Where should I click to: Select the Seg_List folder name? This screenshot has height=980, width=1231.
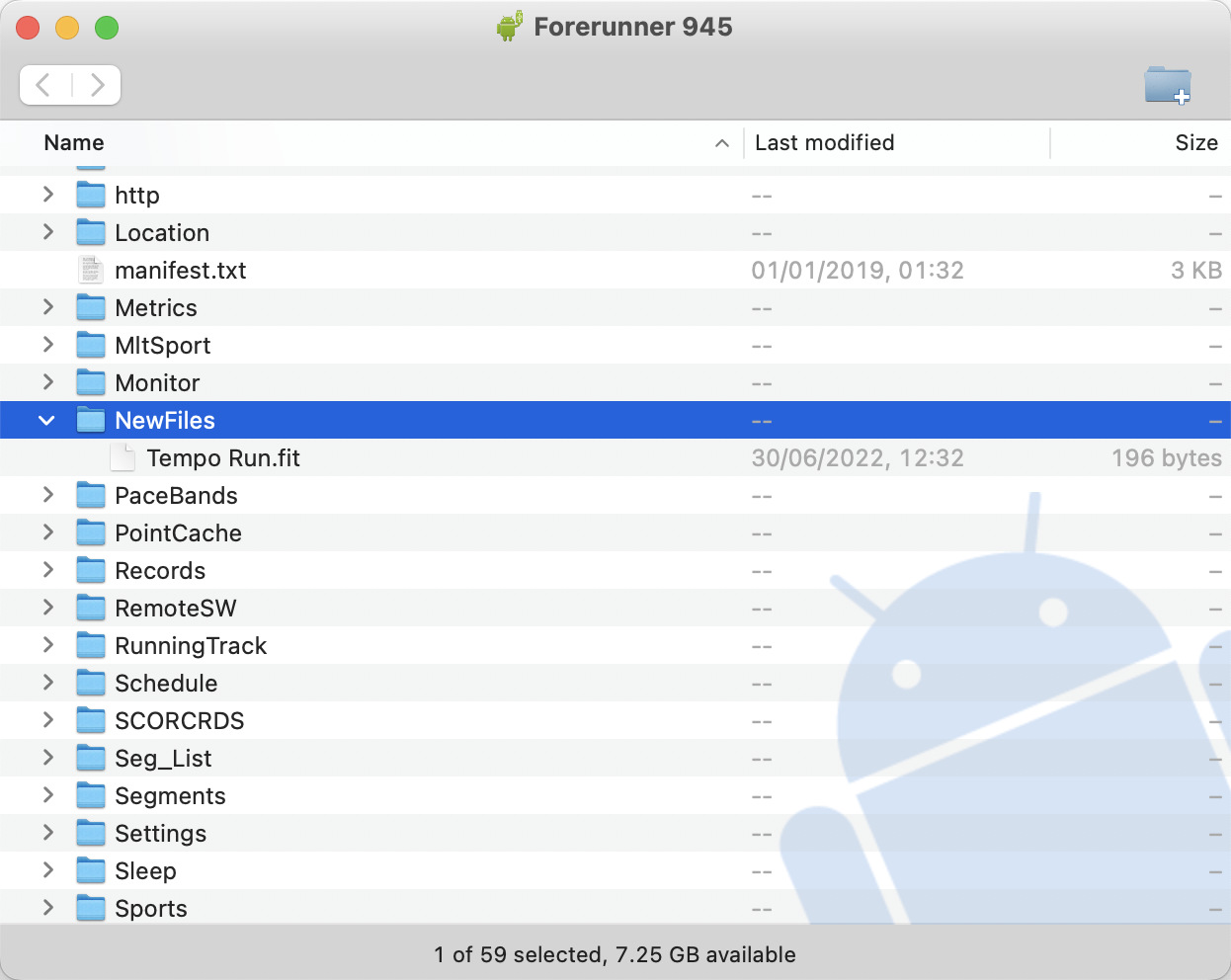(163, 758)
